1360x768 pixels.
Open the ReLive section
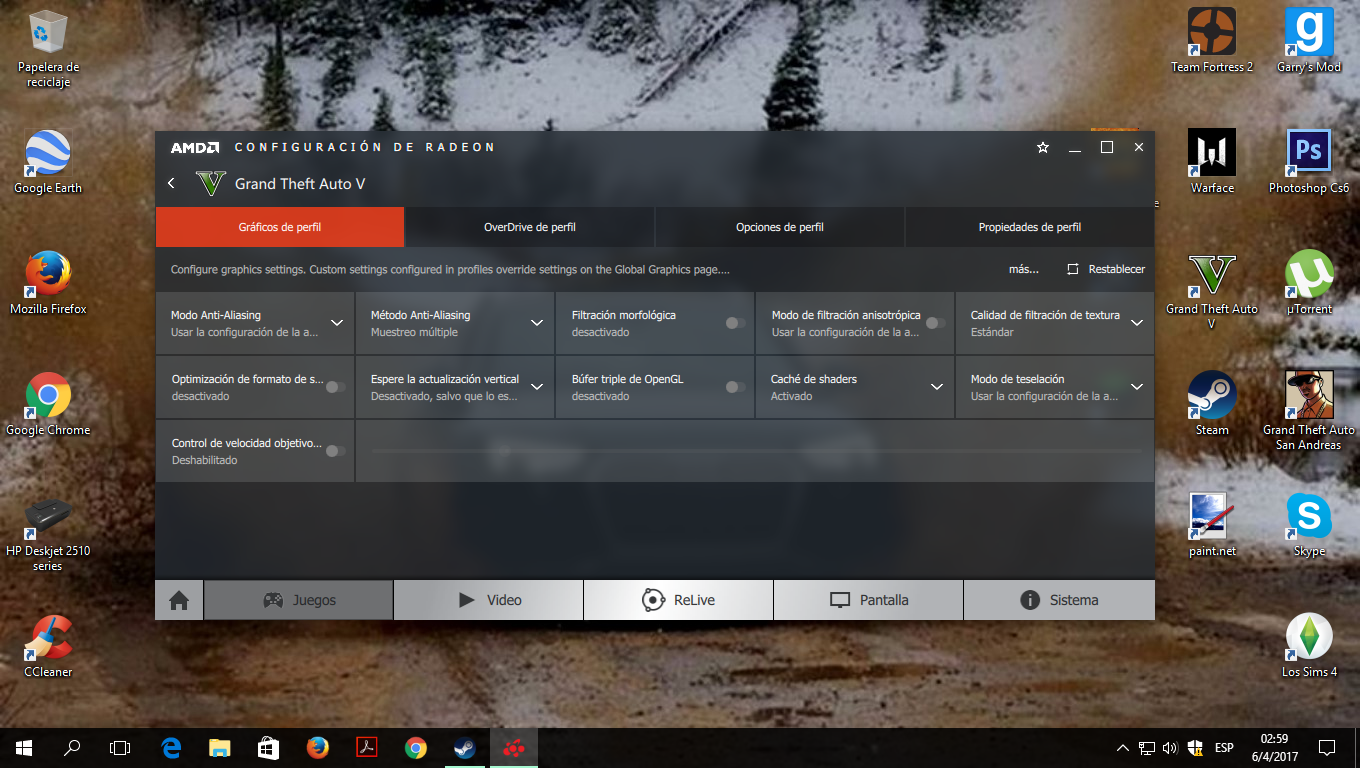coord(679,600)
